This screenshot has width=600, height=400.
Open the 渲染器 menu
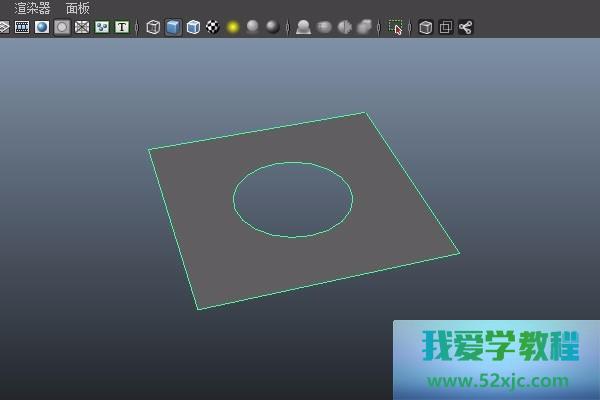32,8
